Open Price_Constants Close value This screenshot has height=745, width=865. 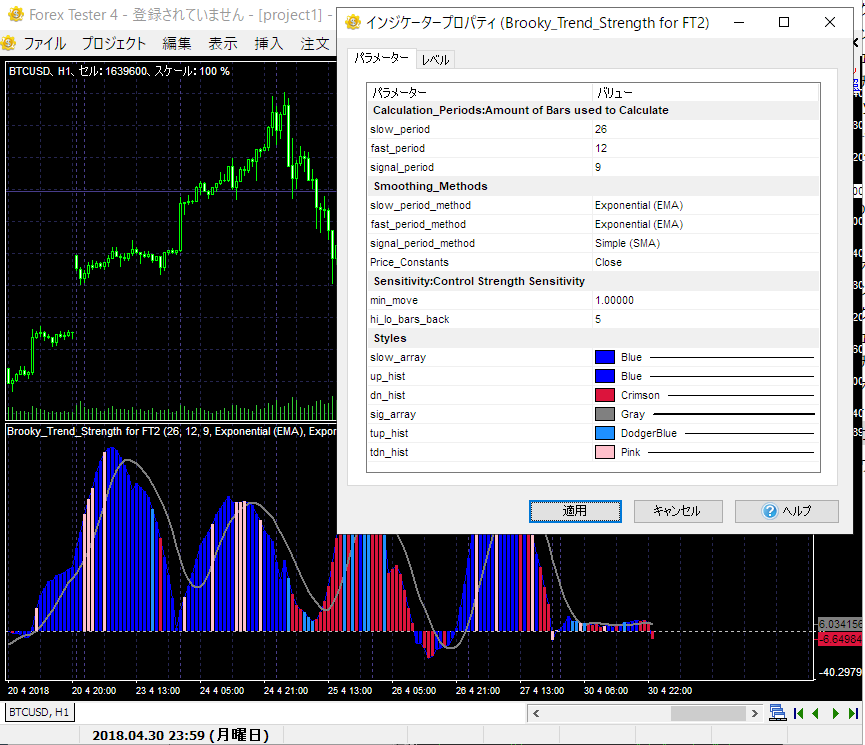(x=608, y=262)
